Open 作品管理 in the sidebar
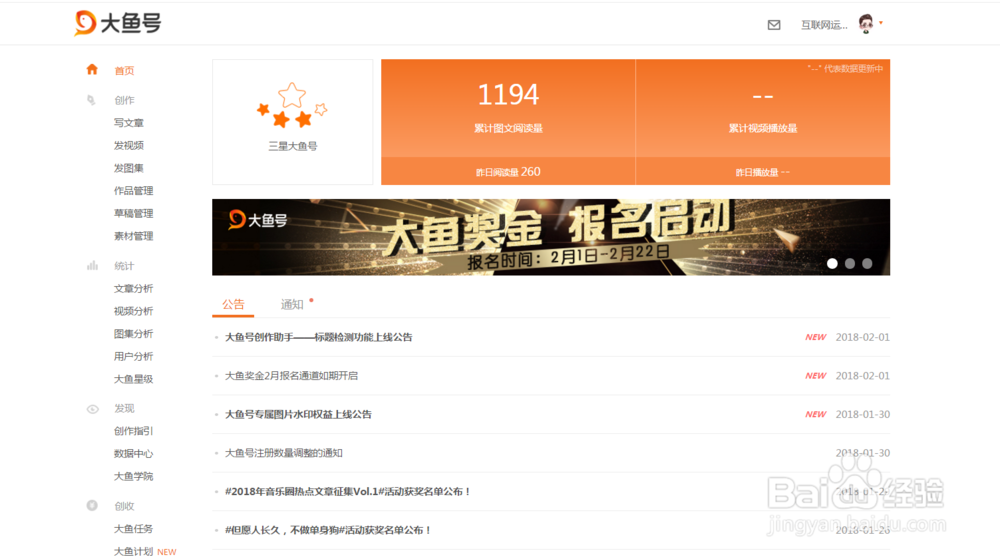1000x559 pixels. click(x=133, y=191)
